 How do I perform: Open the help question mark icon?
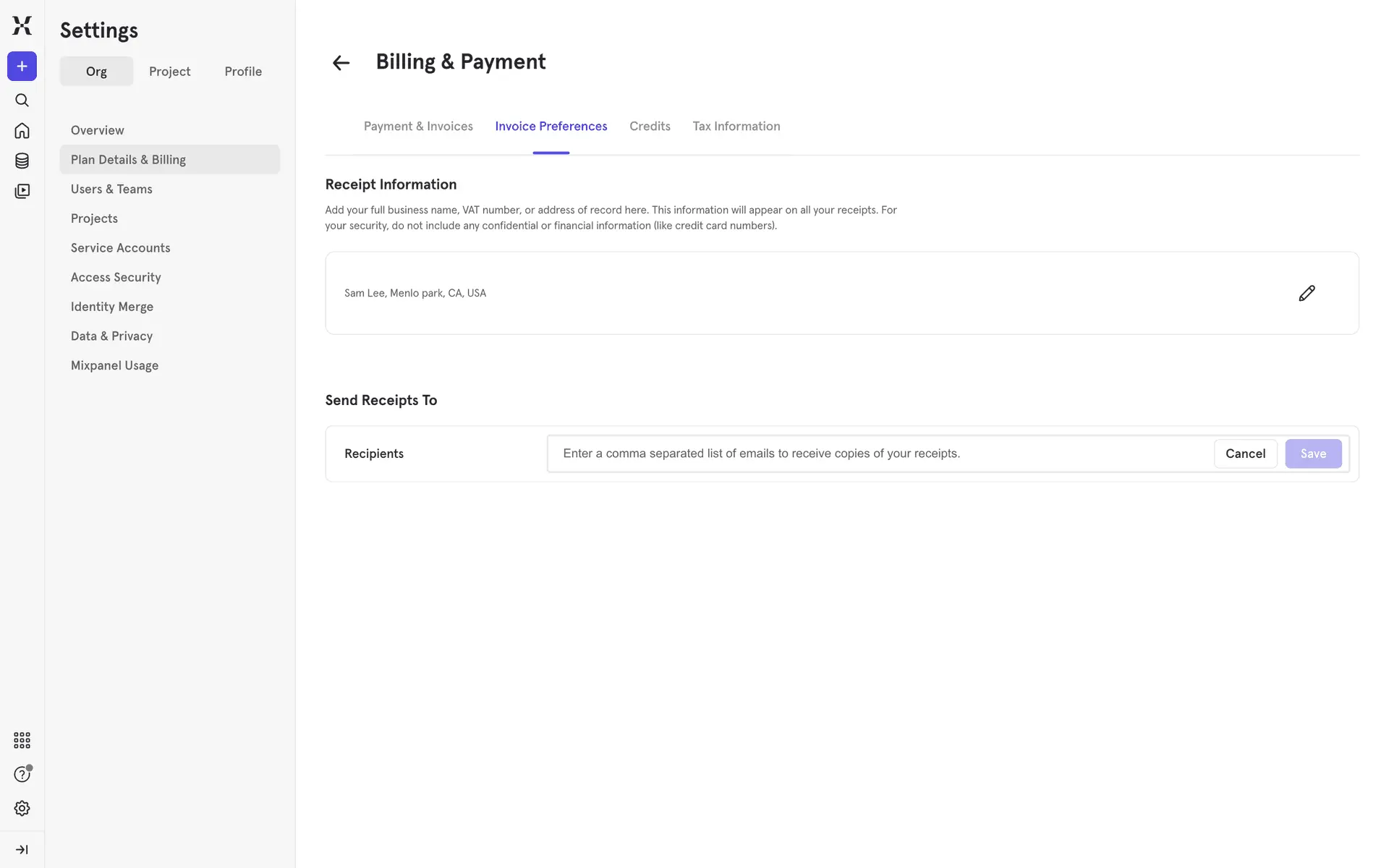tap(22, 774)
